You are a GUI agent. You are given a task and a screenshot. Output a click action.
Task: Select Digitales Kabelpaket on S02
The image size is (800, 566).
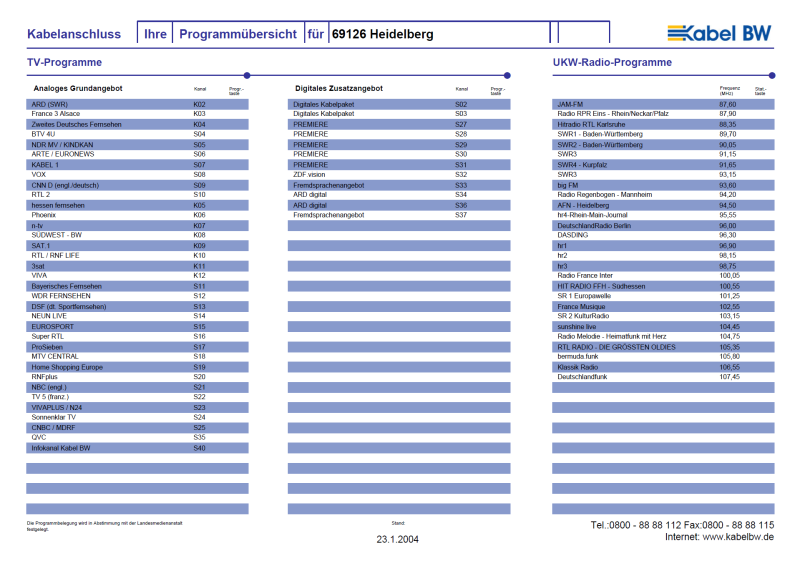(399, 104)
